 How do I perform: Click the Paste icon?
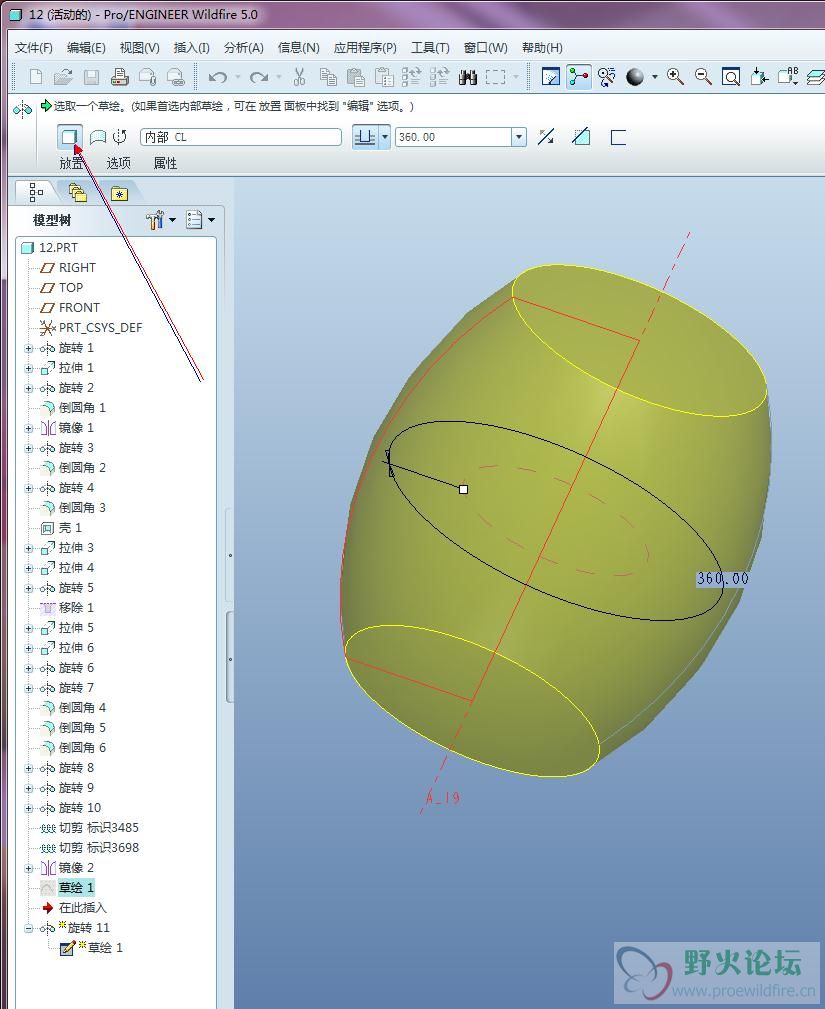356,77
